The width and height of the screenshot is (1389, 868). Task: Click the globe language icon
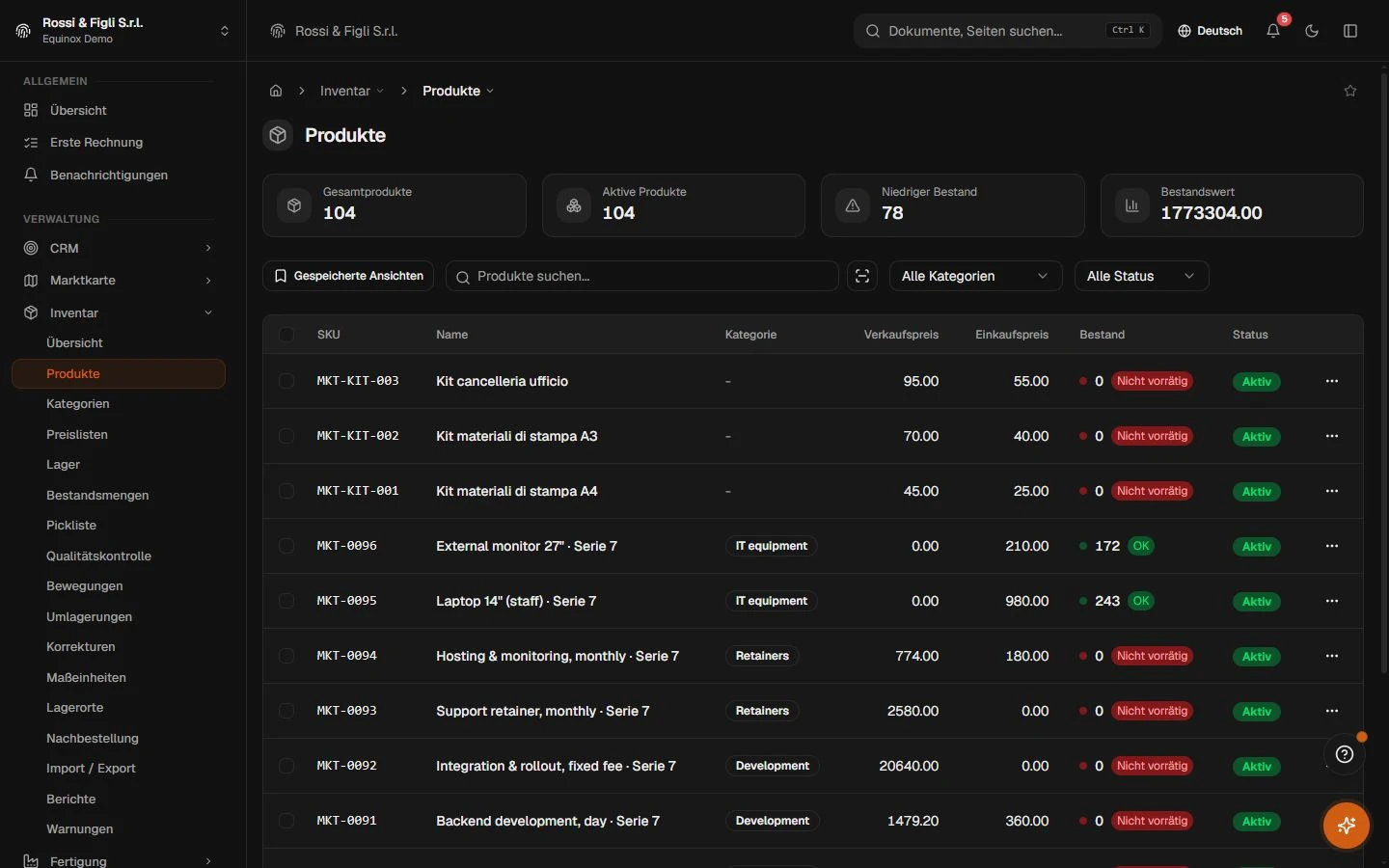coord(1185,31)
